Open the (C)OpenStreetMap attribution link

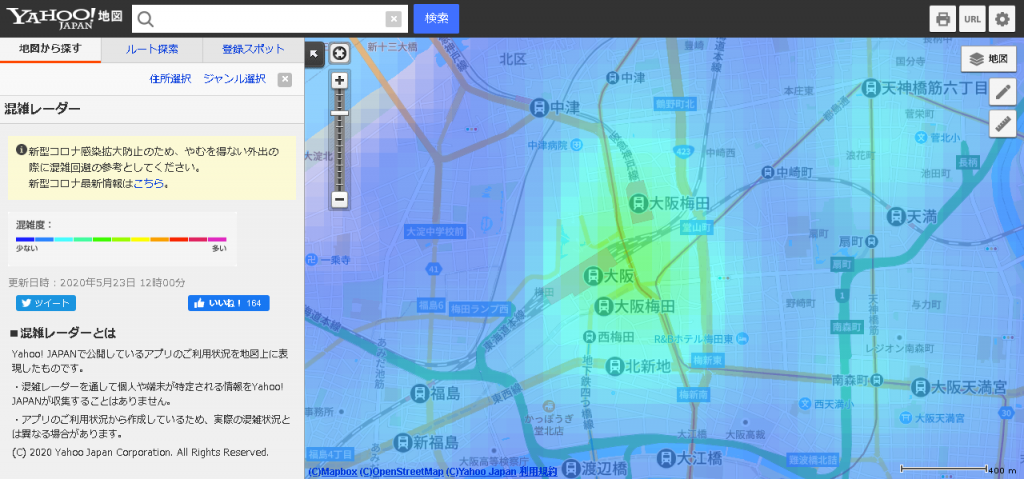[402, 472]
